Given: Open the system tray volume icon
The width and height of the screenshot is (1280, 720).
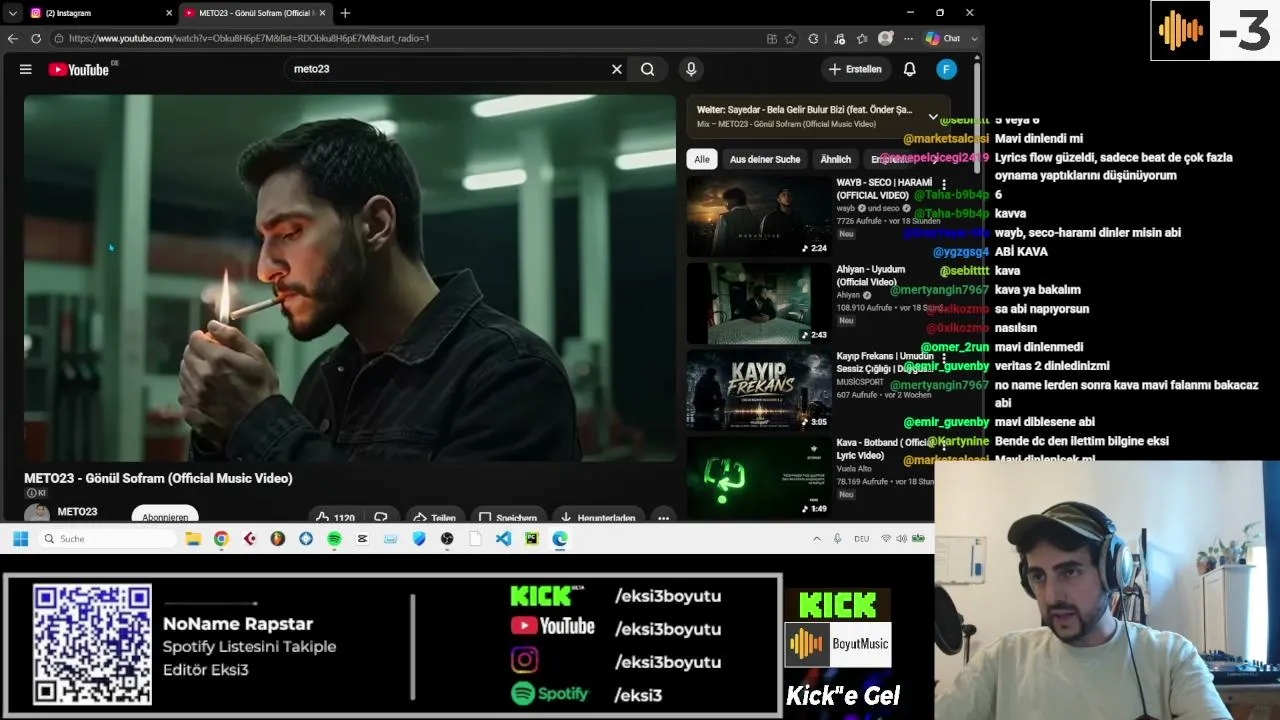Looking at the screenshot, I should coord(901,539).
